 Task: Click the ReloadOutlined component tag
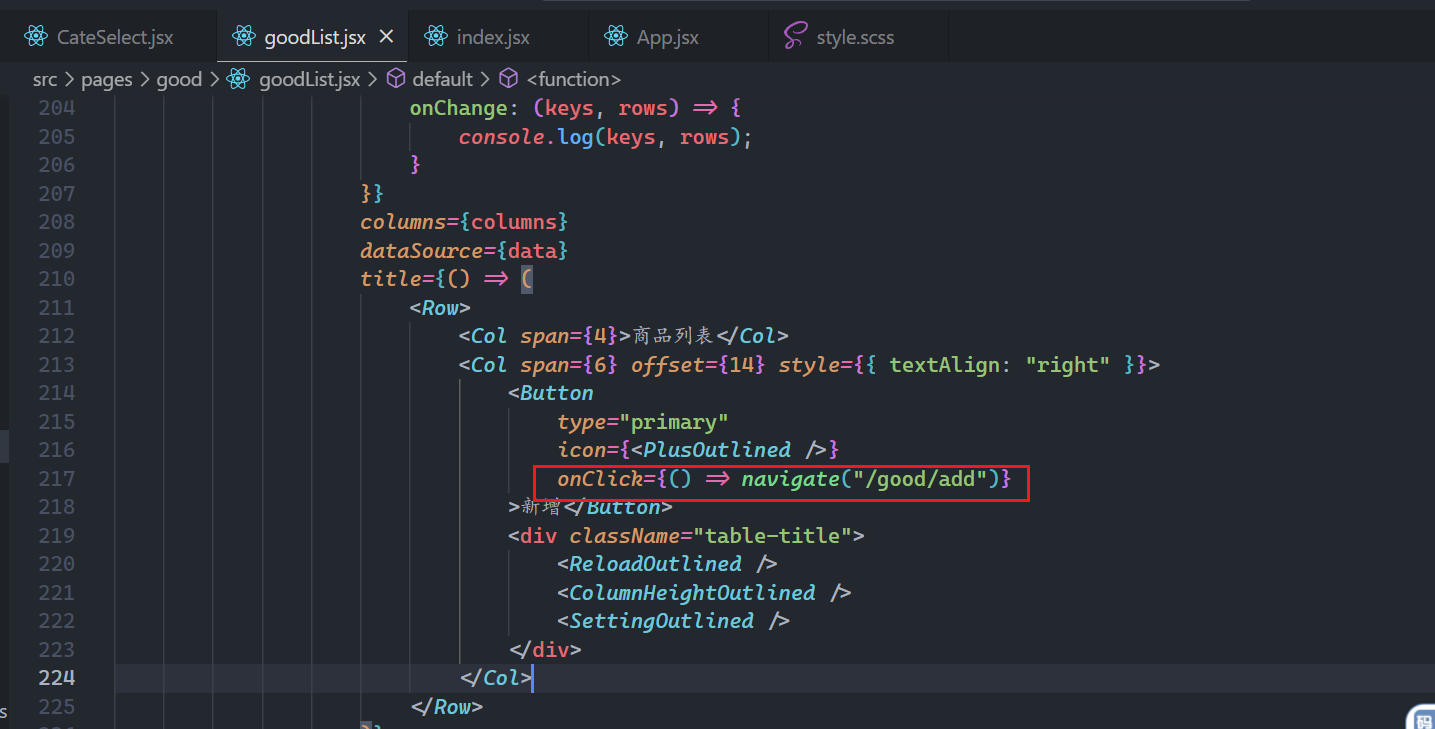[x=667, y=564]
